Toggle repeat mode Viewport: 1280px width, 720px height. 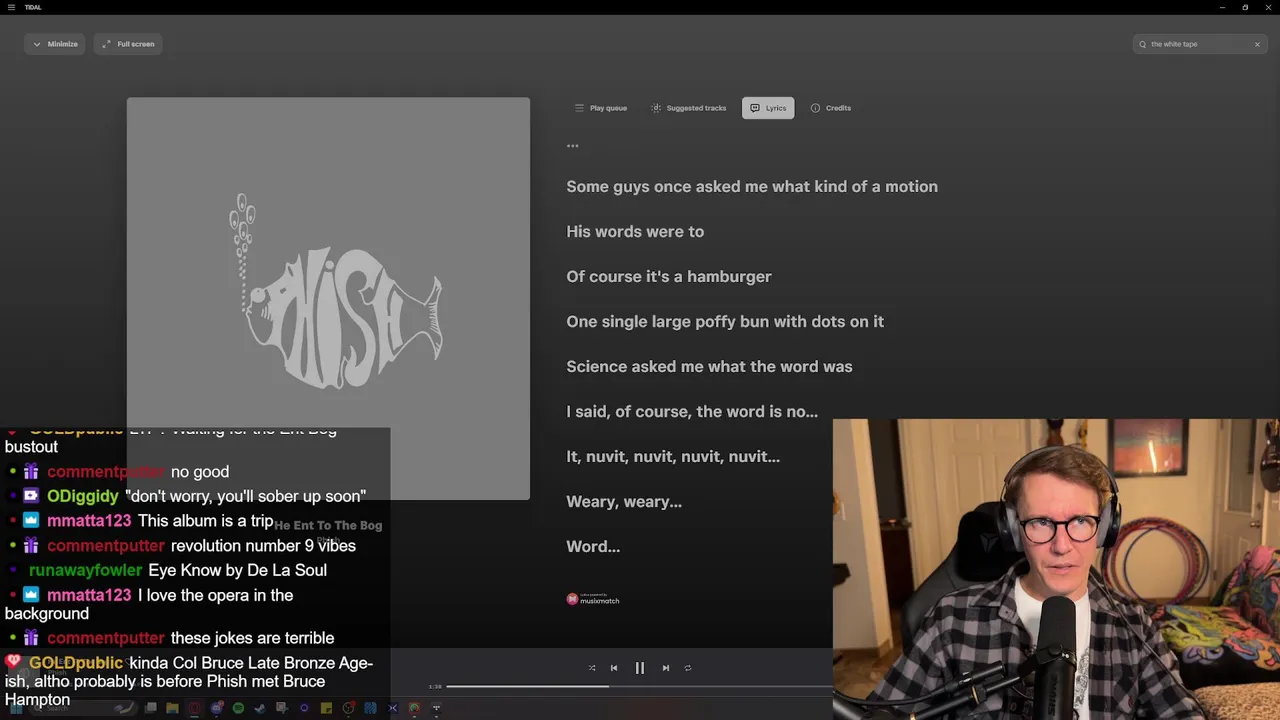[x=688, y=668]
